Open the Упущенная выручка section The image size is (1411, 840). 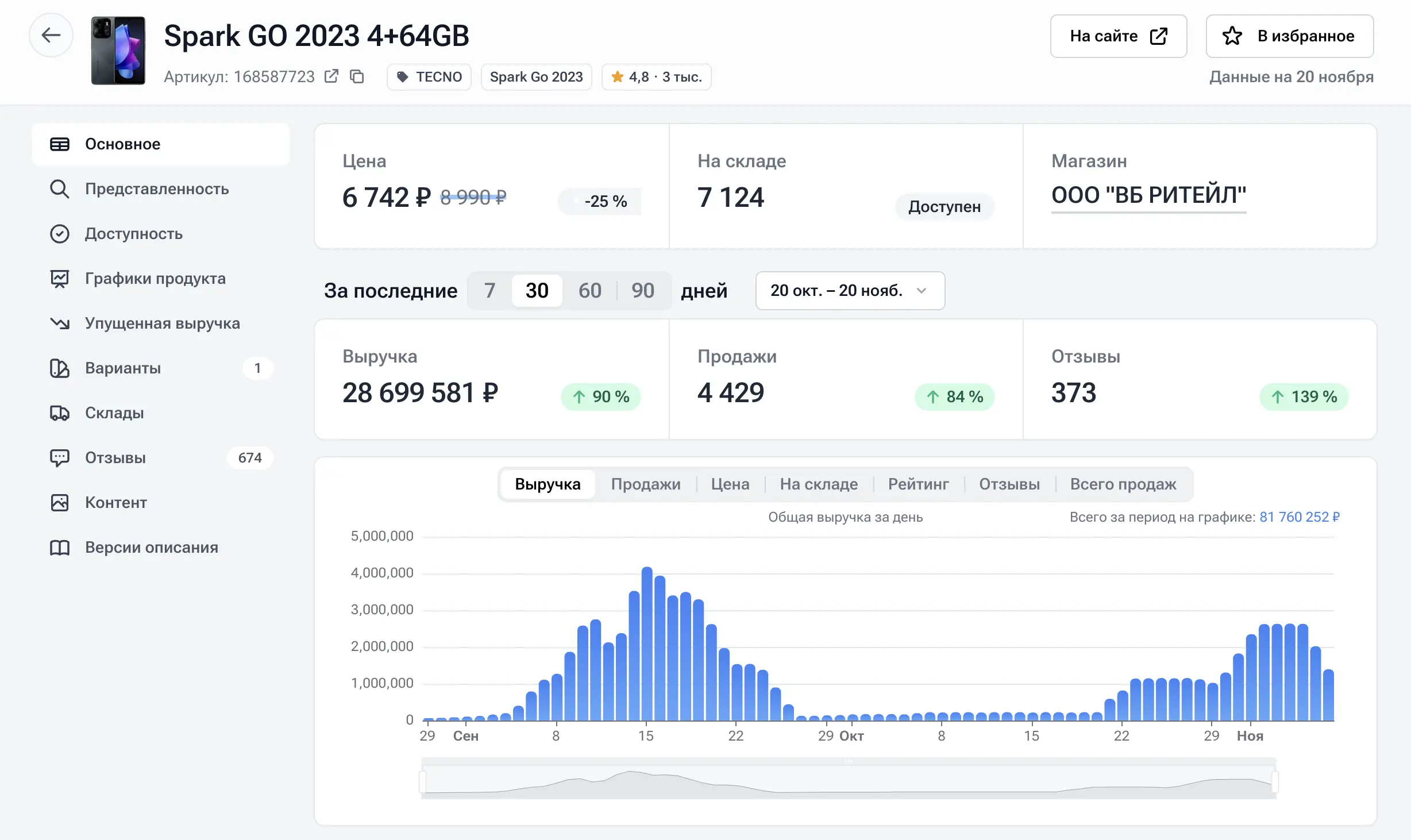(x=163, y=323)
